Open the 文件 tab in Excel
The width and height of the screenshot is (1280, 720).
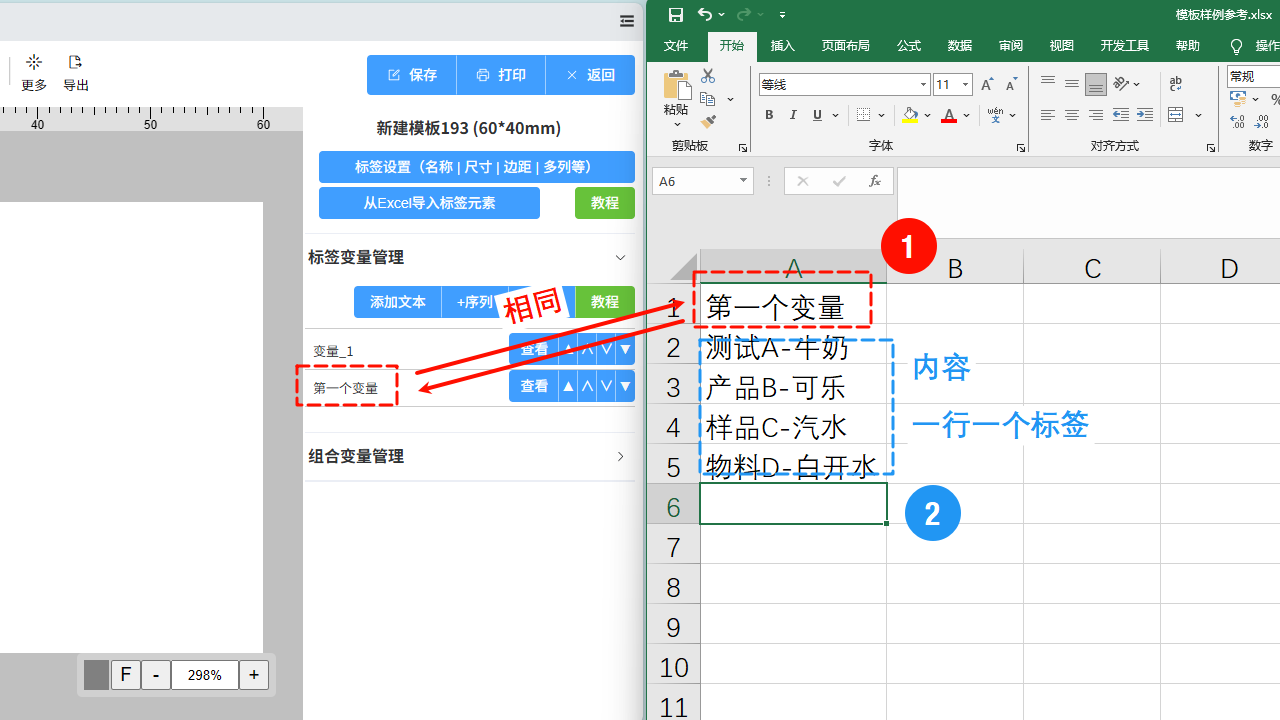tap(676, 46)
